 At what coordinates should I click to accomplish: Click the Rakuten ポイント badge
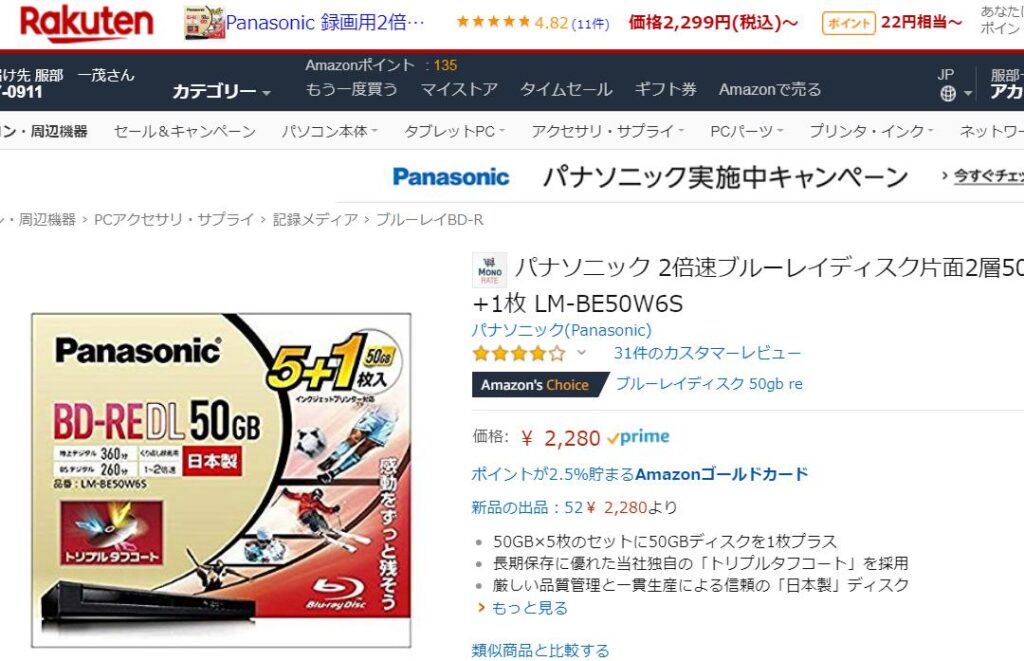click(848, 24)
